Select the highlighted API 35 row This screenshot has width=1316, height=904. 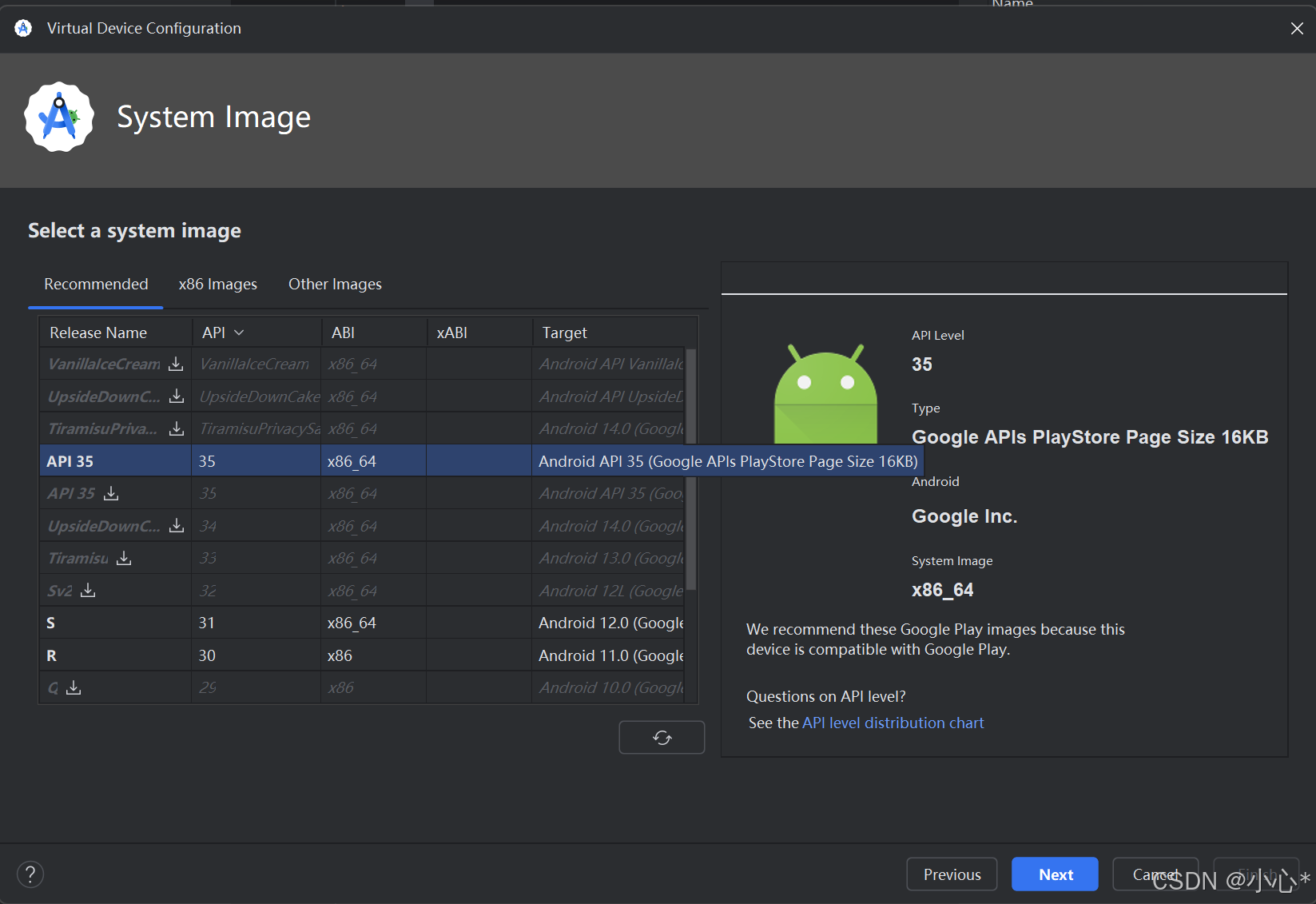click(x=361, y=461)
